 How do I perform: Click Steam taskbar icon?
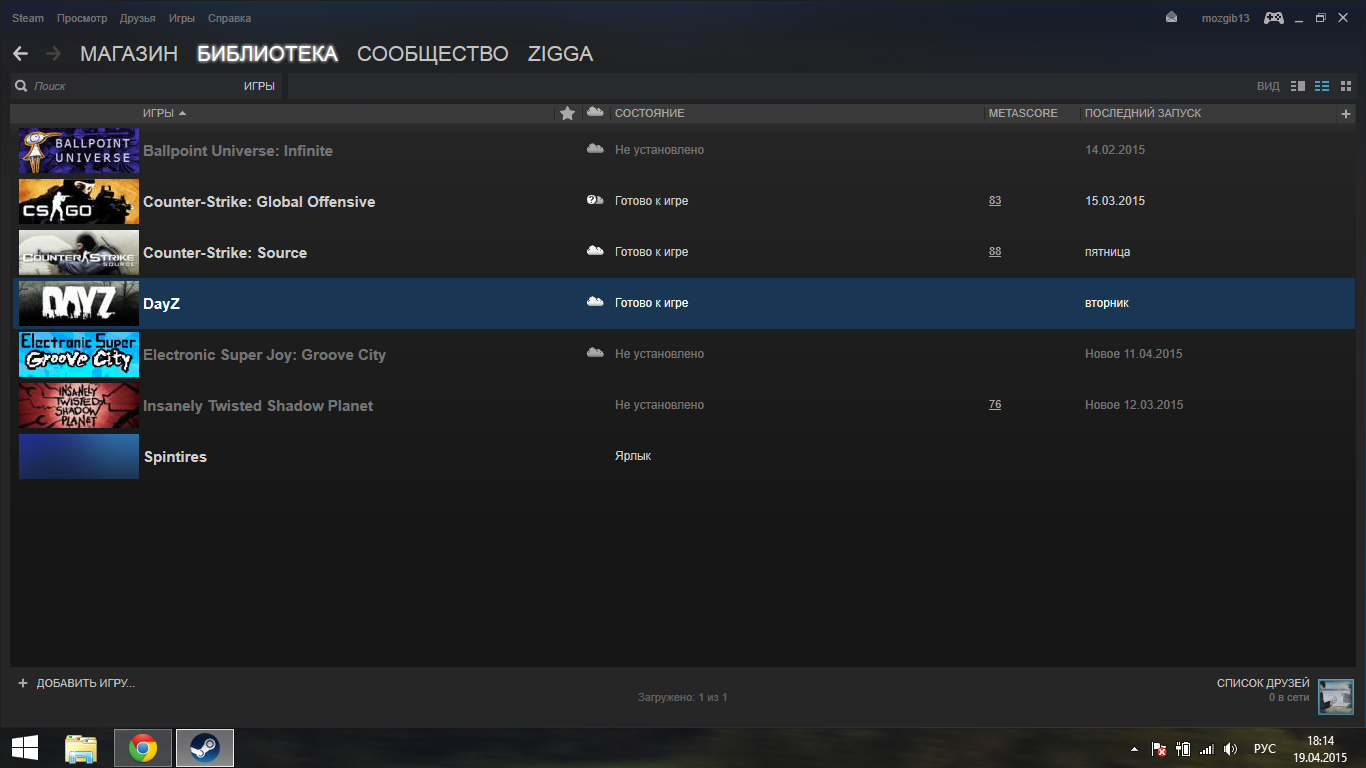point(205,748)
